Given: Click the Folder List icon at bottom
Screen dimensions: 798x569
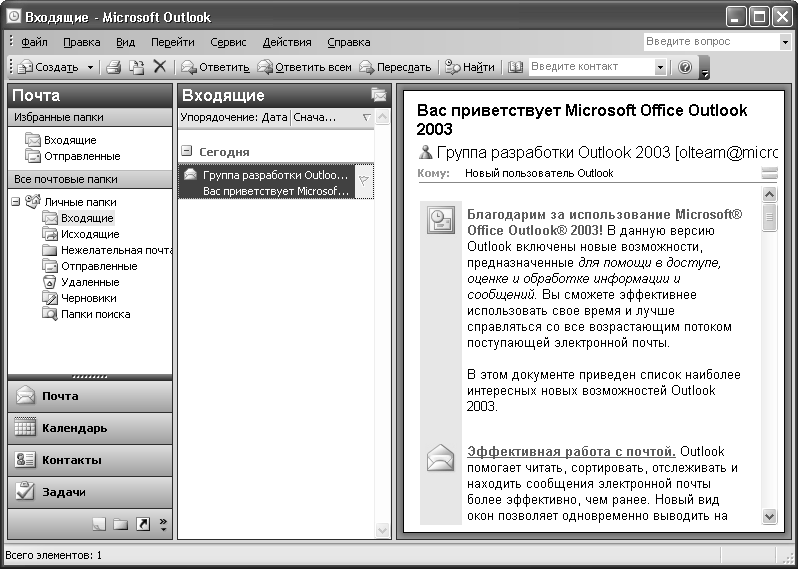Looking at the screenshot, I should pyautogui.click(x=121, y=524).
